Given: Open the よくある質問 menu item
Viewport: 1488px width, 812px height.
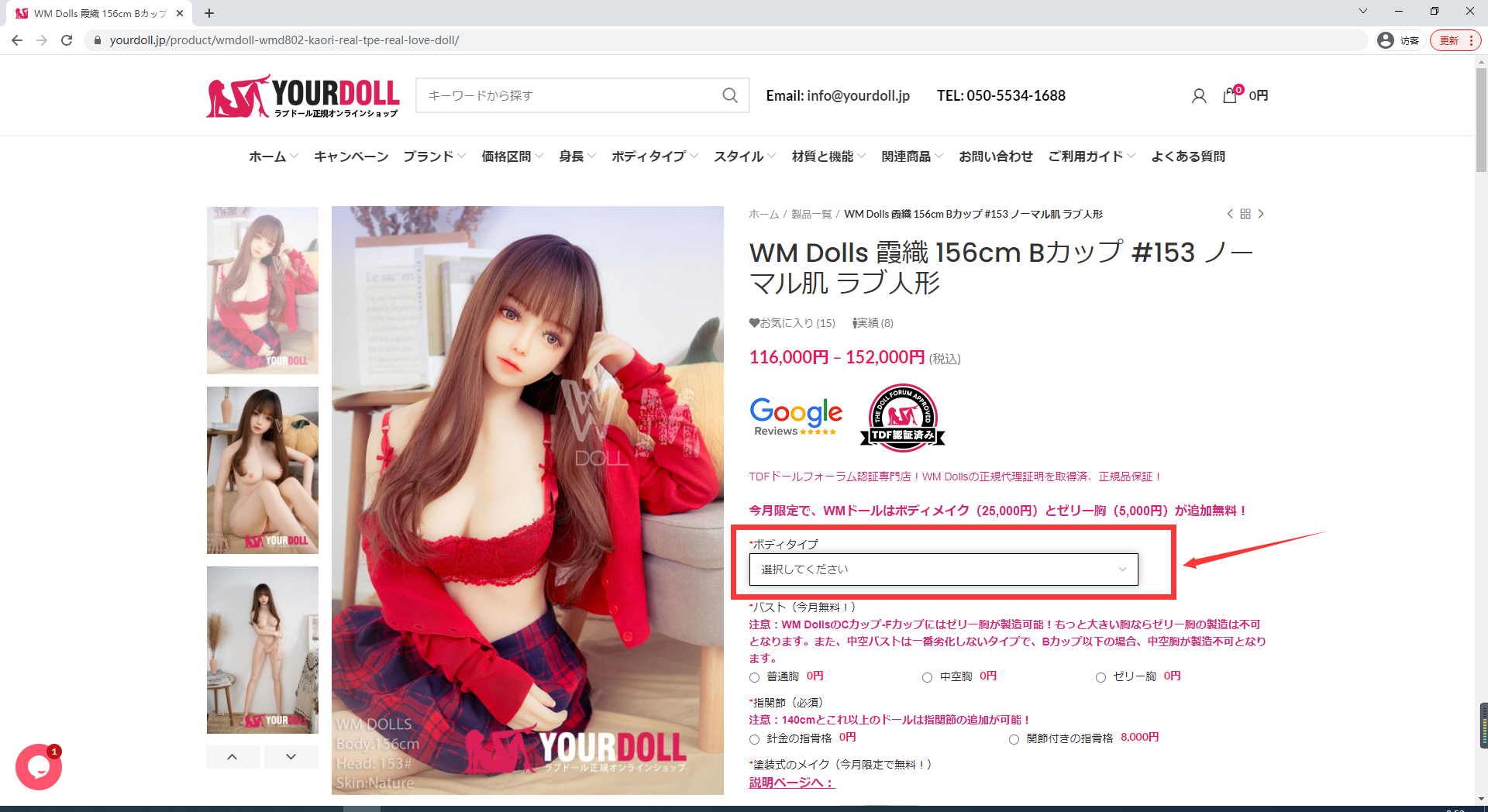Looking at the screenshot, I should 1188,157.
